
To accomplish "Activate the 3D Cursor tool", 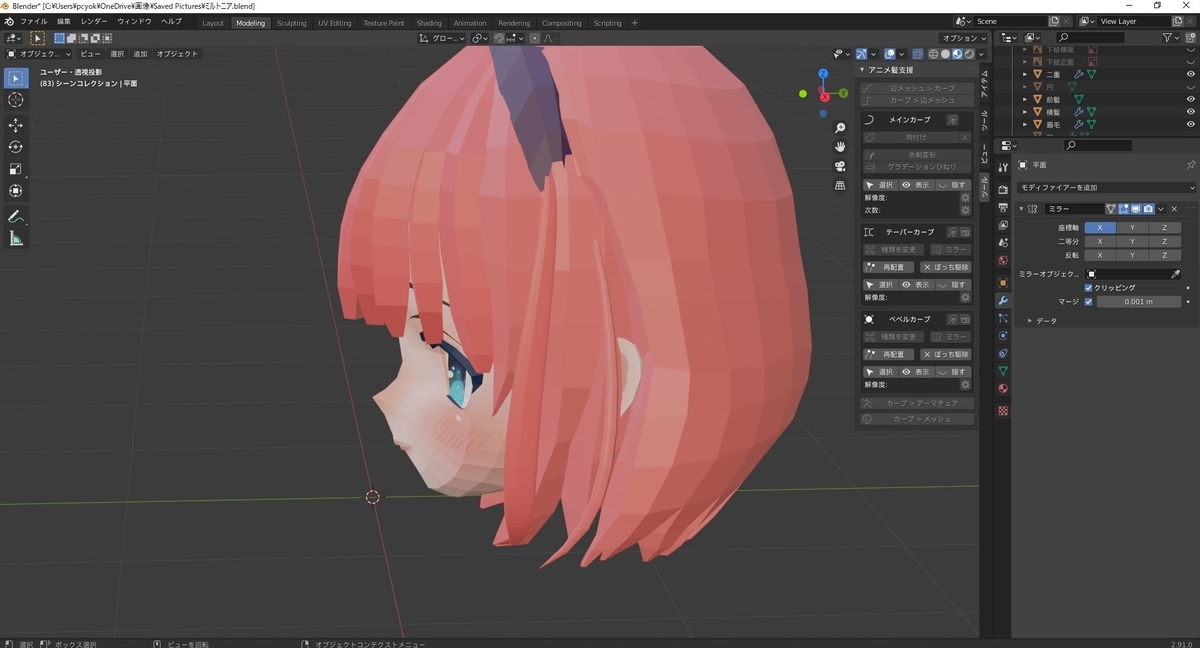I will (16, 100).
